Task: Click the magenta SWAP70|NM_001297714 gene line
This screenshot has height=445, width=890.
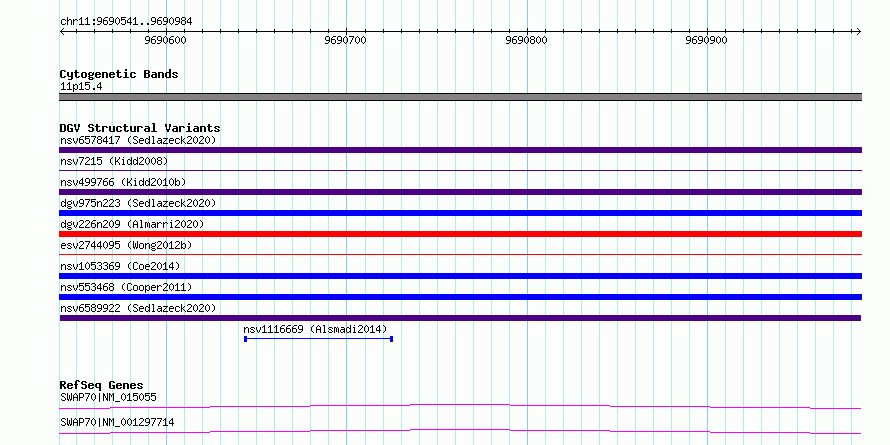Action: (x=460, y=431)
